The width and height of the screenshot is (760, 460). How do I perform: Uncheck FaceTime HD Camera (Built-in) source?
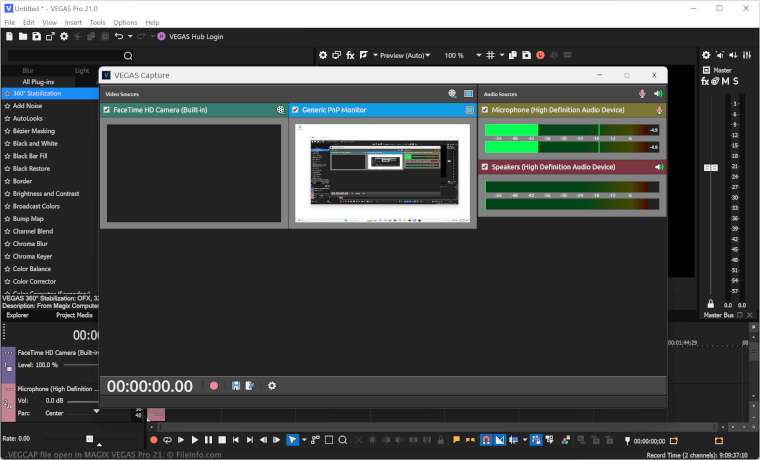point(107,110)
